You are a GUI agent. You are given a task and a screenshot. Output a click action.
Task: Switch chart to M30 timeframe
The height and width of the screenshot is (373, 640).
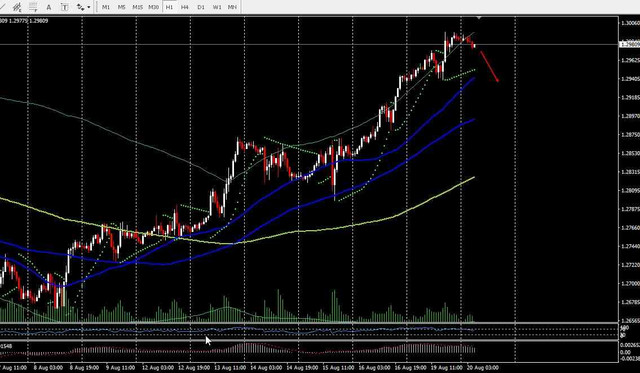[153, 7]
